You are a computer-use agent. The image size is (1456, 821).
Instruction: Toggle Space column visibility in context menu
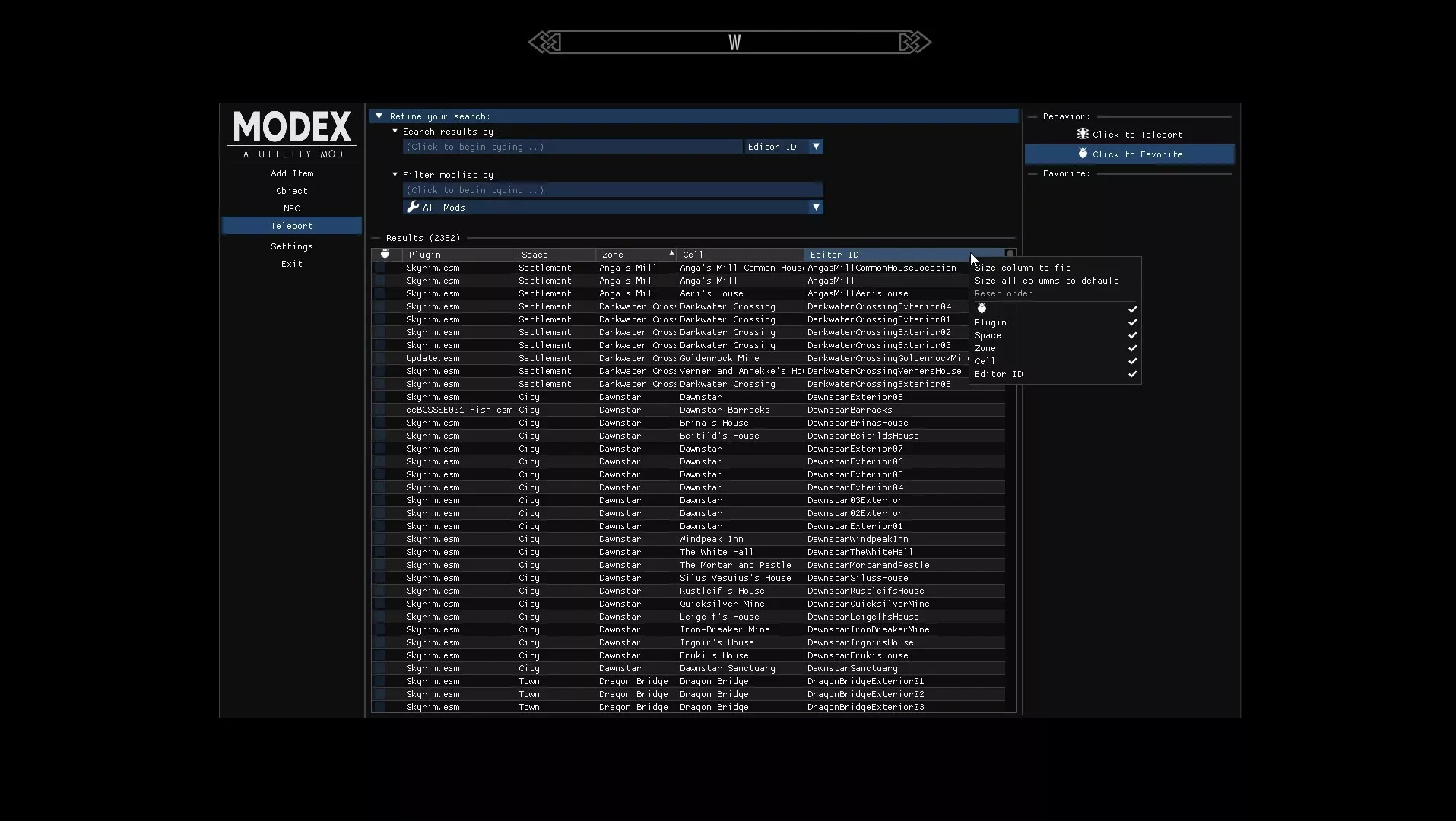click(x=1055, y=335)
